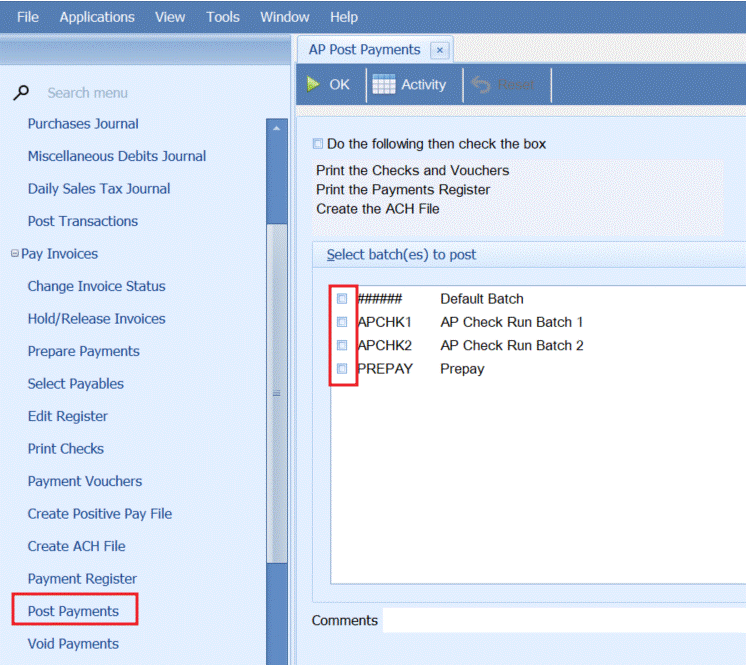Open Post Payments in sidebar
The image size is (746, 665).
[73, 611]
